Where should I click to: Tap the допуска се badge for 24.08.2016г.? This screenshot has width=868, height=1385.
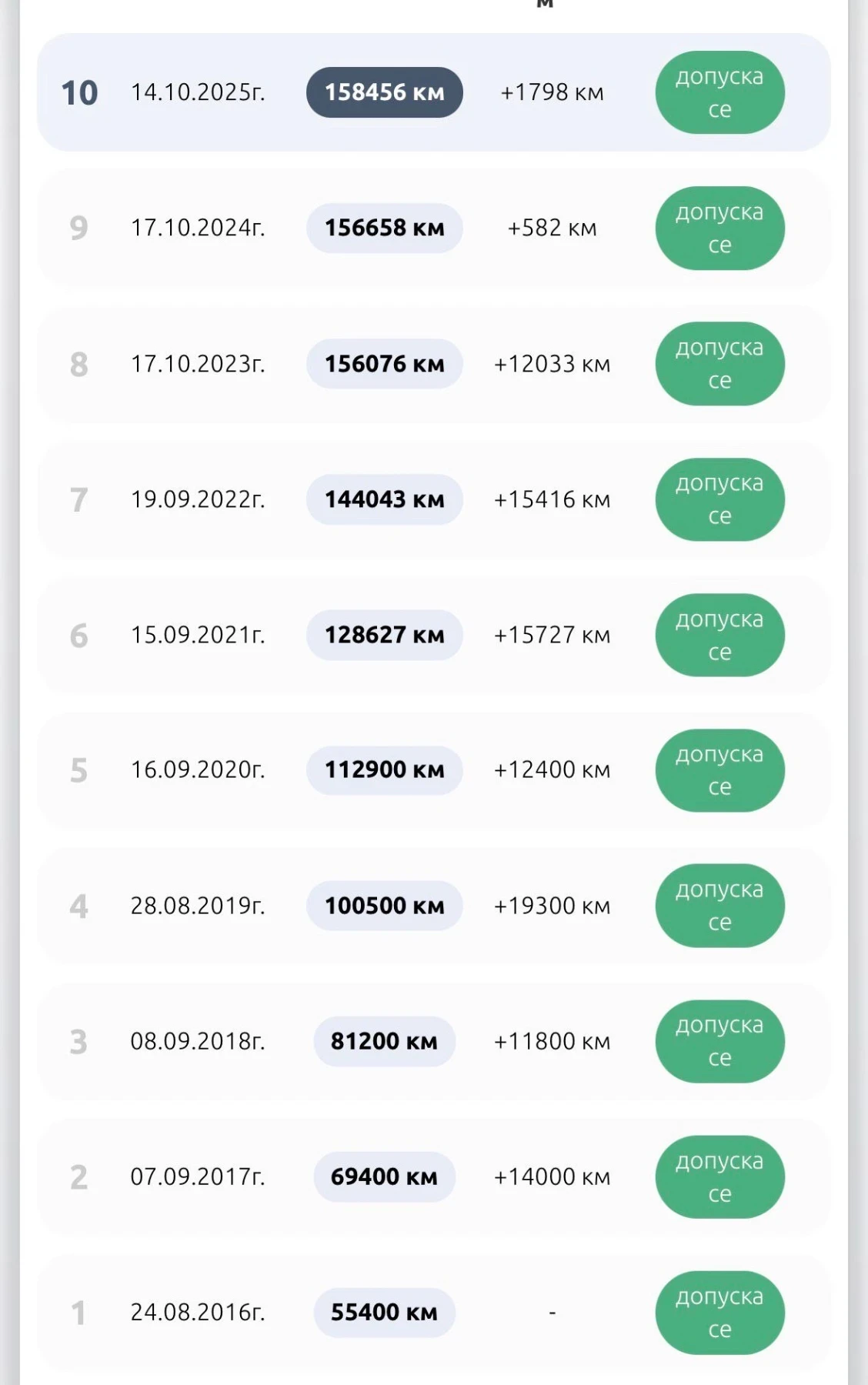pyautogui.click(x=719, y=1313)
